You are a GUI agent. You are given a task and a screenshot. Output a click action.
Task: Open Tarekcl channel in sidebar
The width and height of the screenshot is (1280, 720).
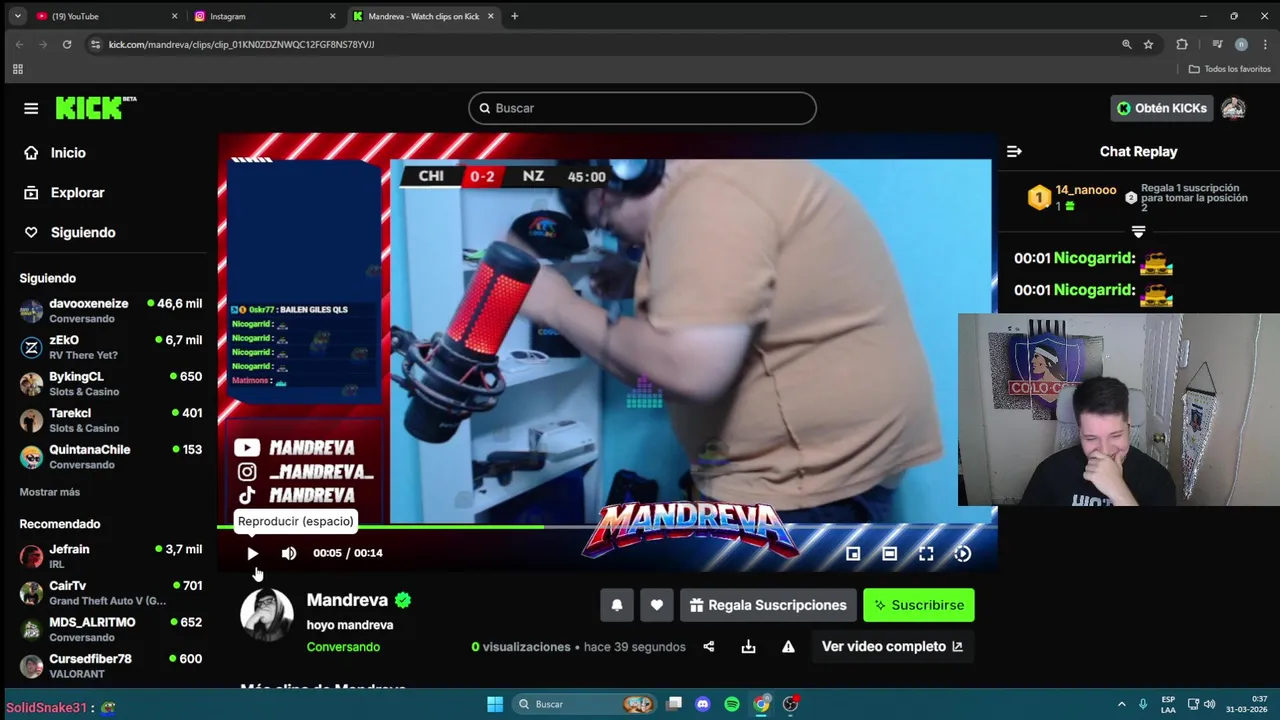click(x=110, y=420)
